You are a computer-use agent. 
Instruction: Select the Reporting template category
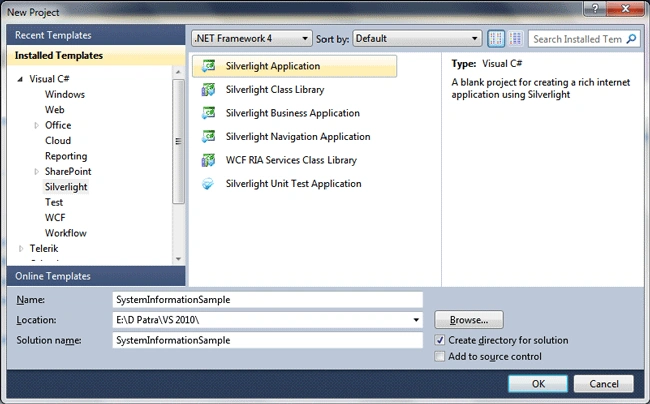(x=66, y=156)
